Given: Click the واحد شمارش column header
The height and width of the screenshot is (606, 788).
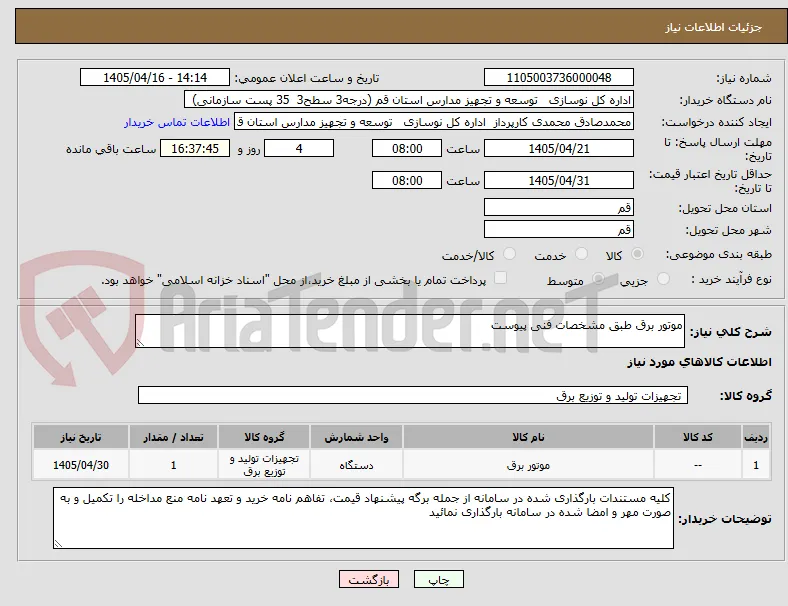Looking at the screenshot, I should click(356, 437).
